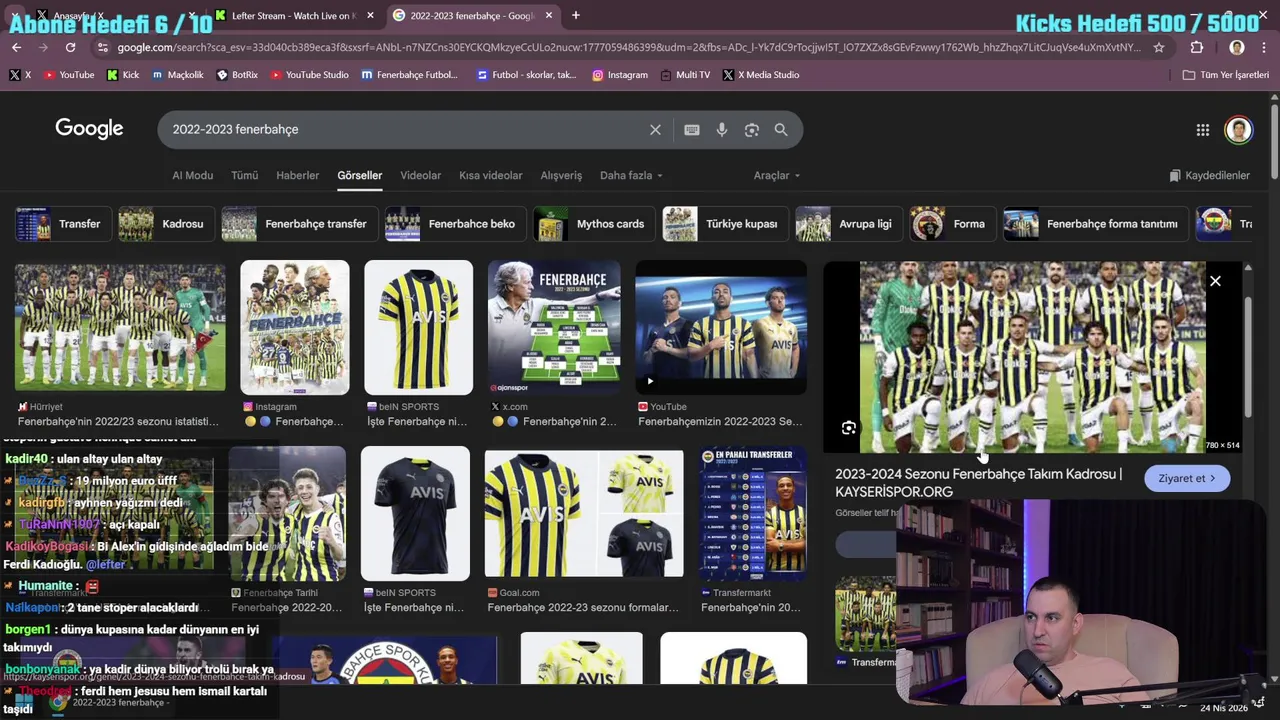Switch to the Haberler search tab

point(298,175)
